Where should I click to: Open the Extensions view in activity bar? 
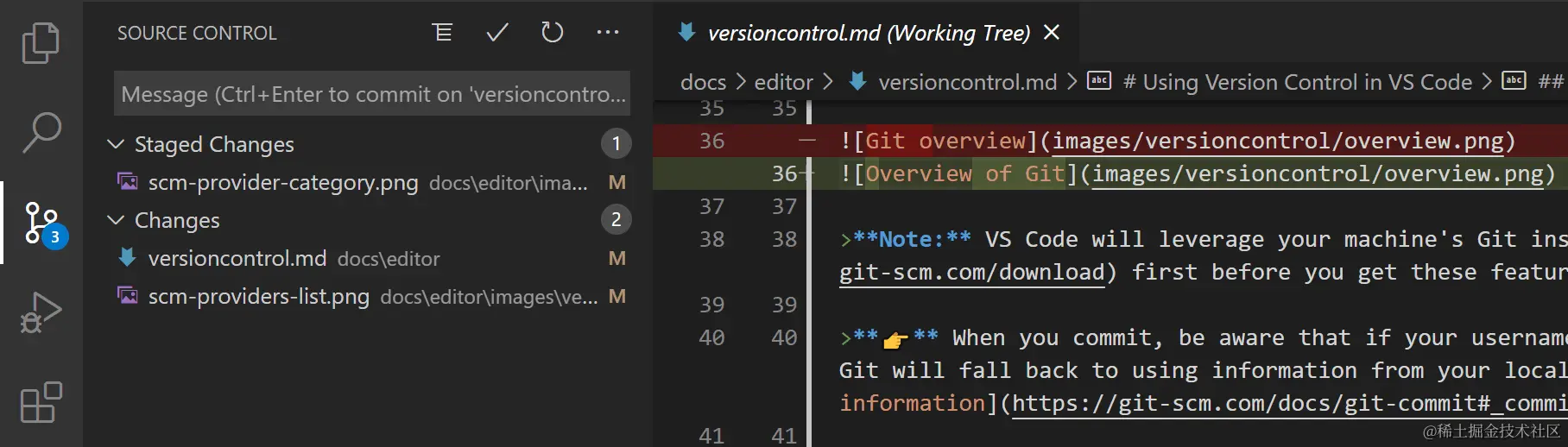coord(41,402)
